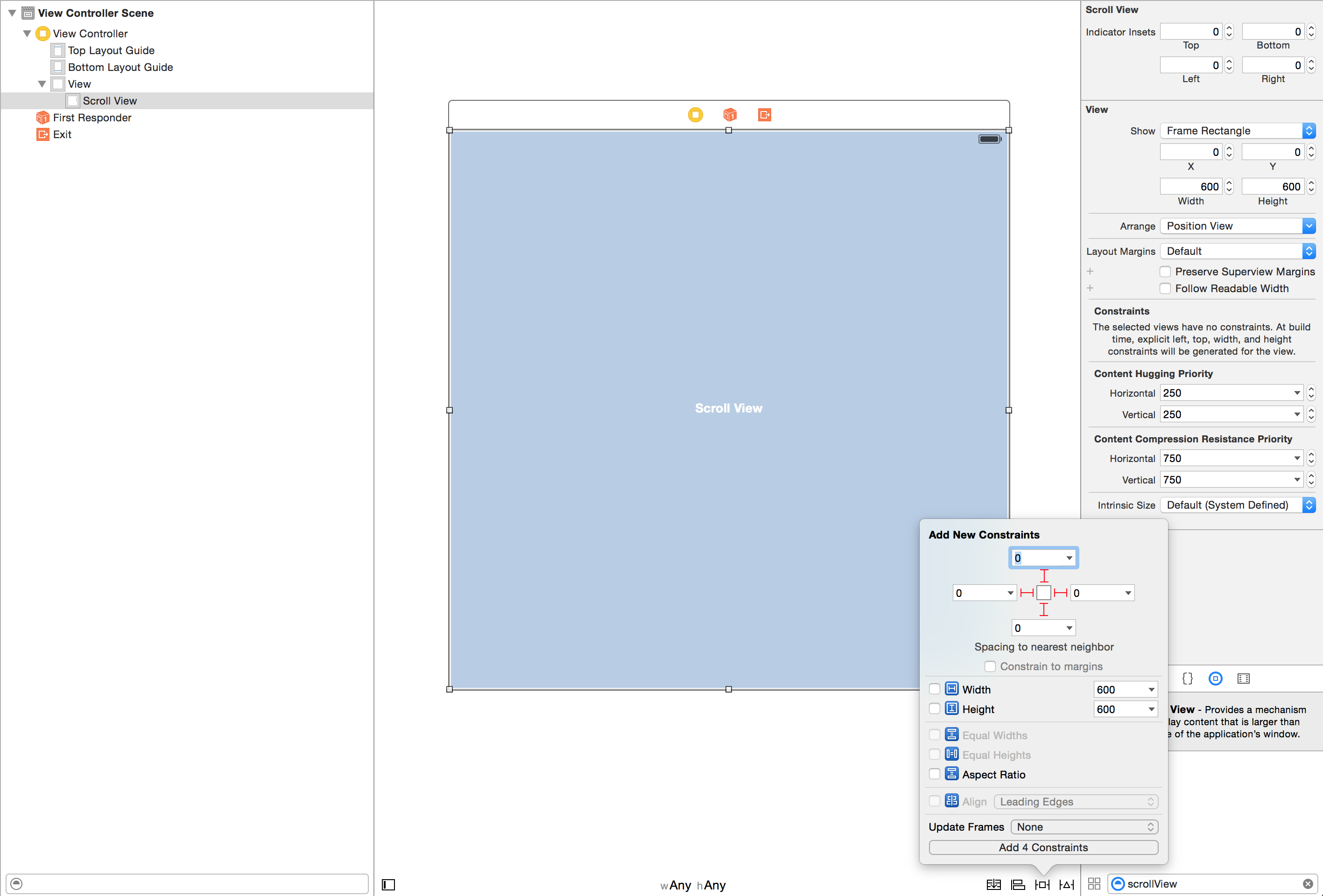Open the Object Library
This screenshot has height=896, width=1323.
click(1216, 678)
